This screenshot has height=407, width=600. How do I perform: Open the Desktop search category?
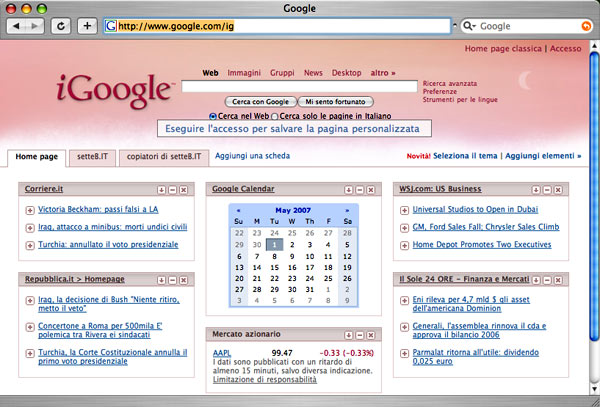tap(346, 73)
